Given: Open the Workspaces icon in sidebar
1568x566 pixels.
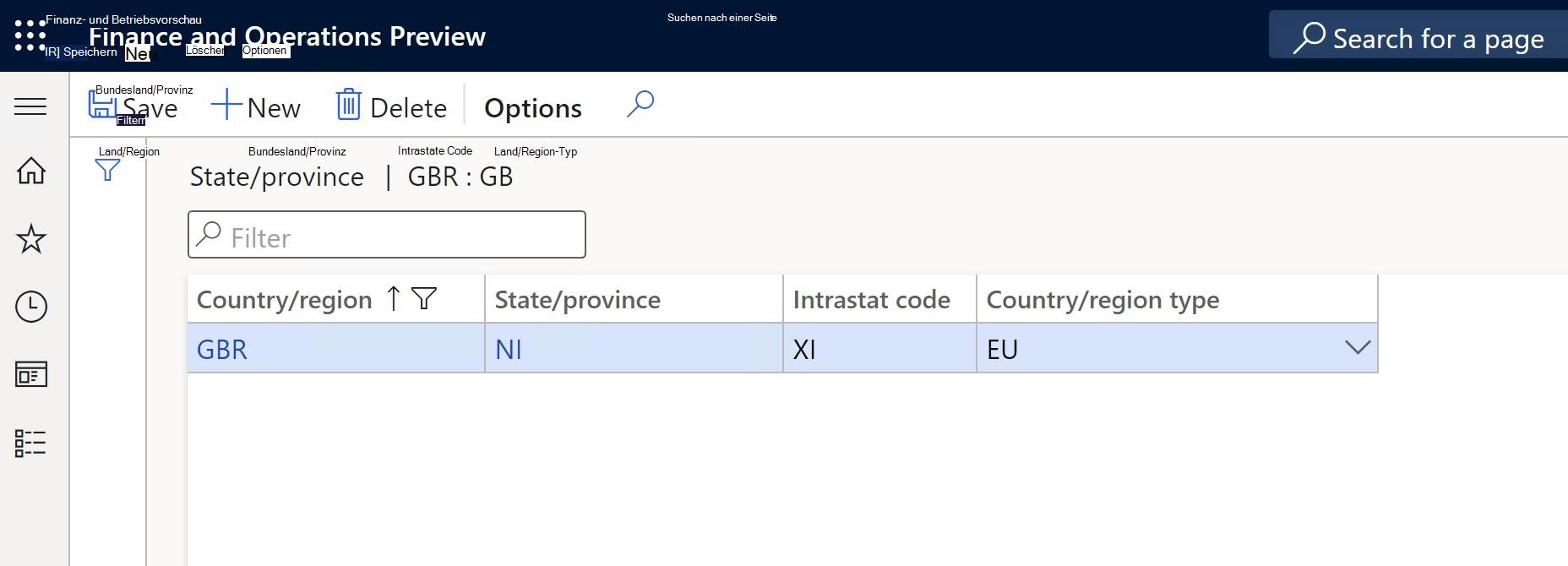Looking at the screenshot, I should (31, 374).
